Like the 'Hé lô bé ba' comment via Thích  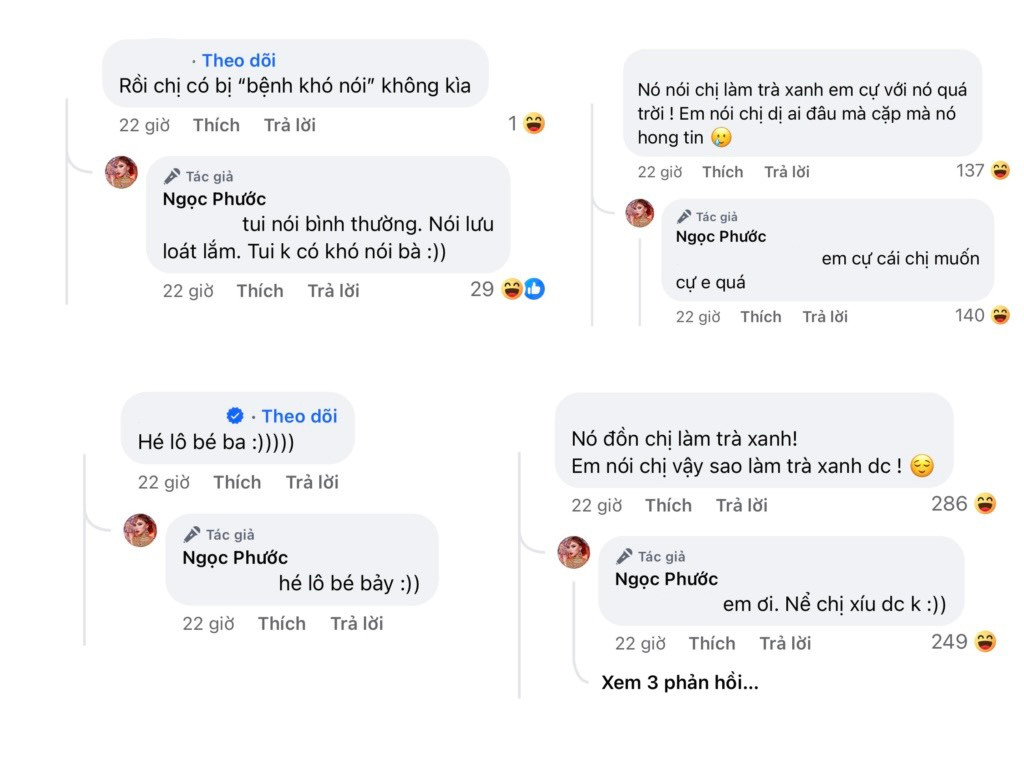pyautogui.click(x=237, y=482)
